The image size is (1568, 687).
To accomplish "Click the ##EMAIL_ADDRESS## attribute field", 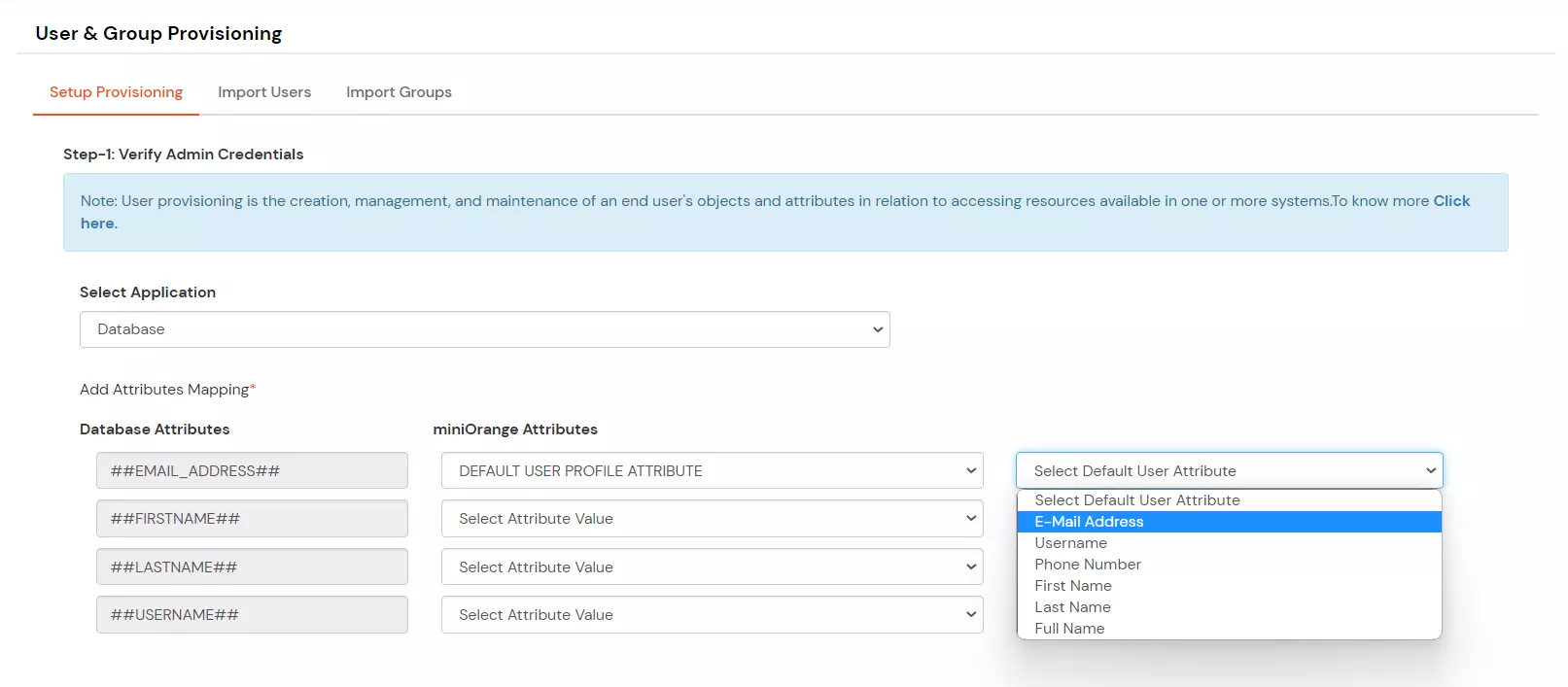I will [252, 470].
